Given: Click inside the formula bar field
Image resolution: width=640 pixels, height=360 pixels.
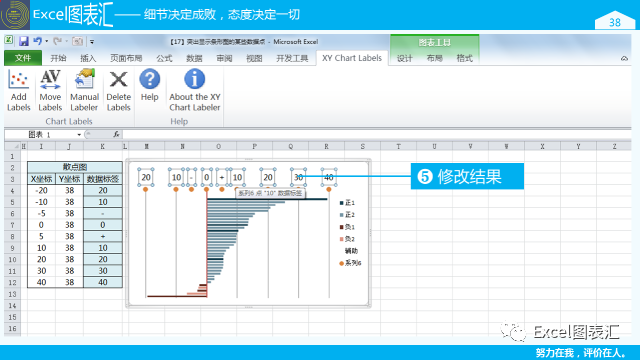Looking at the screenshot, I should (x=376, y=134).
